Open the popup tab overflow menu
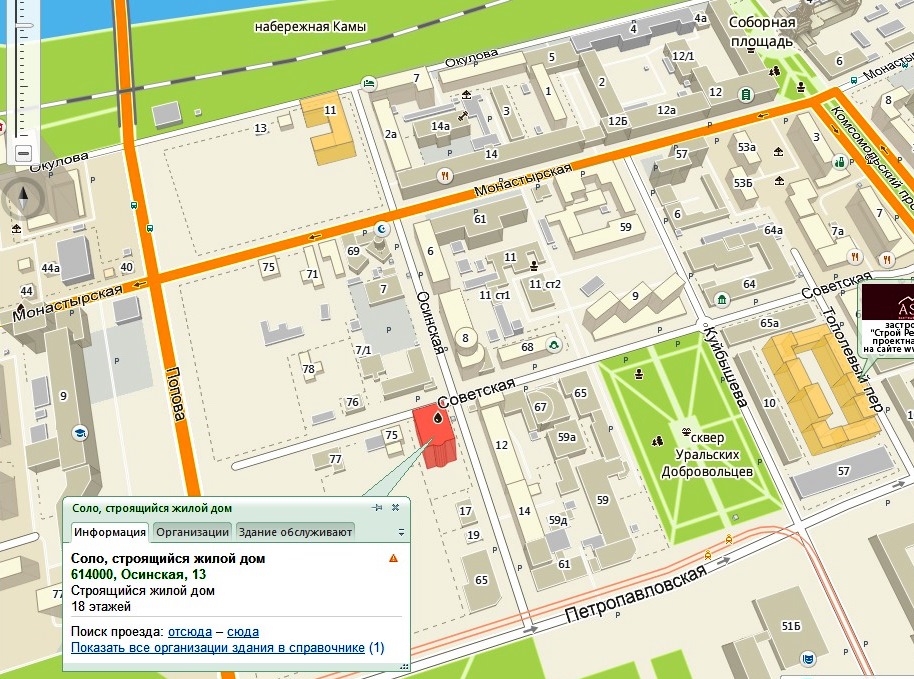This screenshot has height=679, width=914. tap(401, 532)
